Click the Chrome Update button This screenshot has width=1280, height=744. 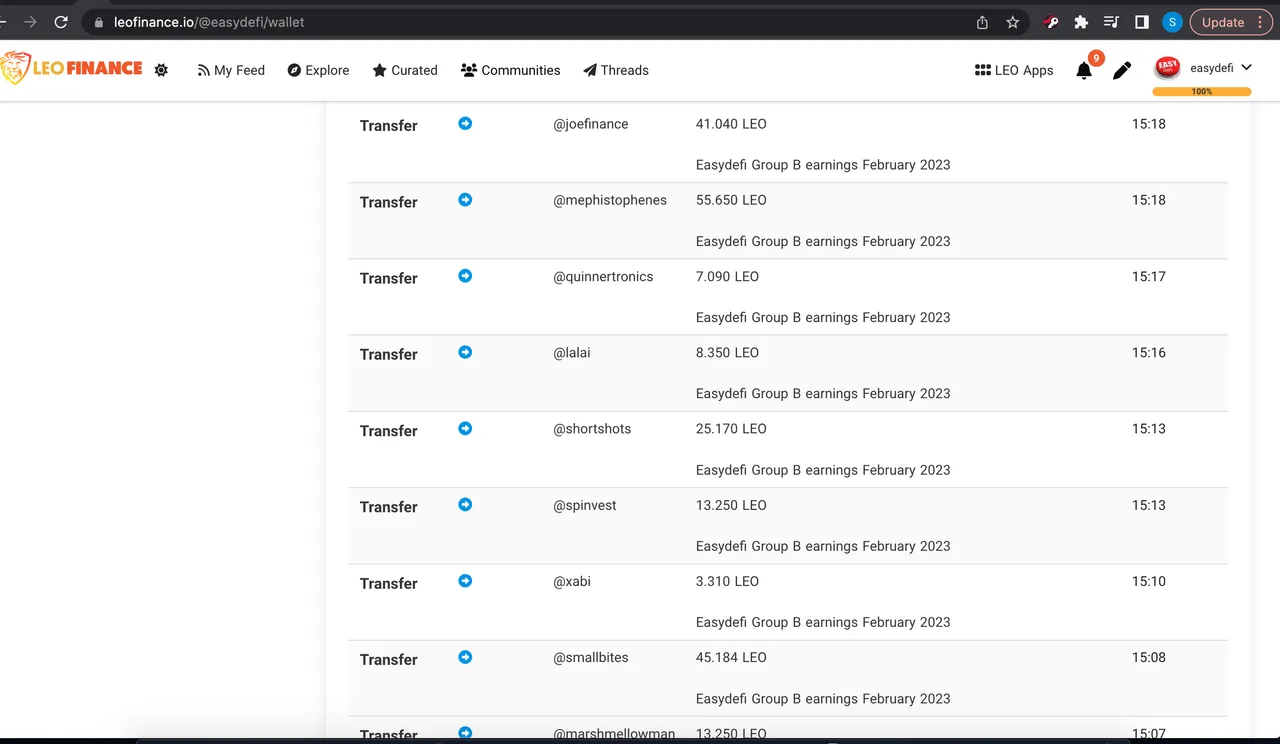tap(1230, 22)
